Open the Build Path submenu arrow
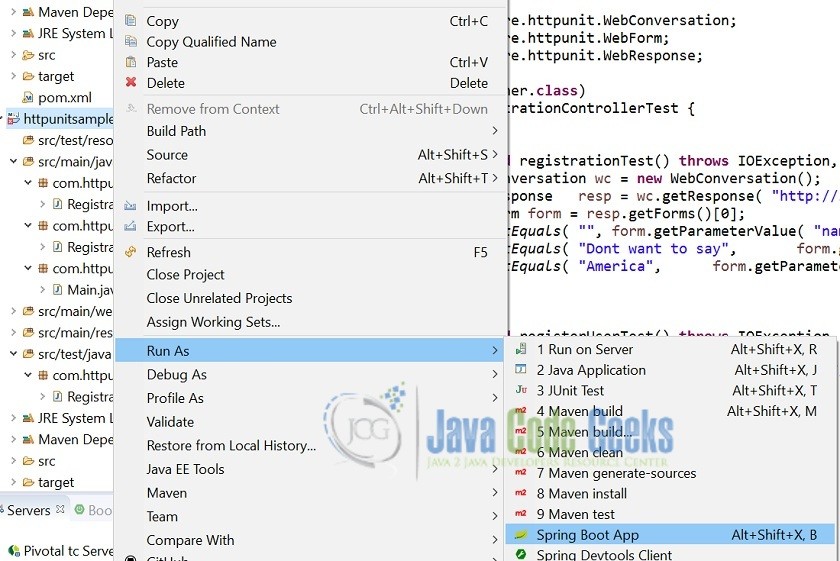 494,131
